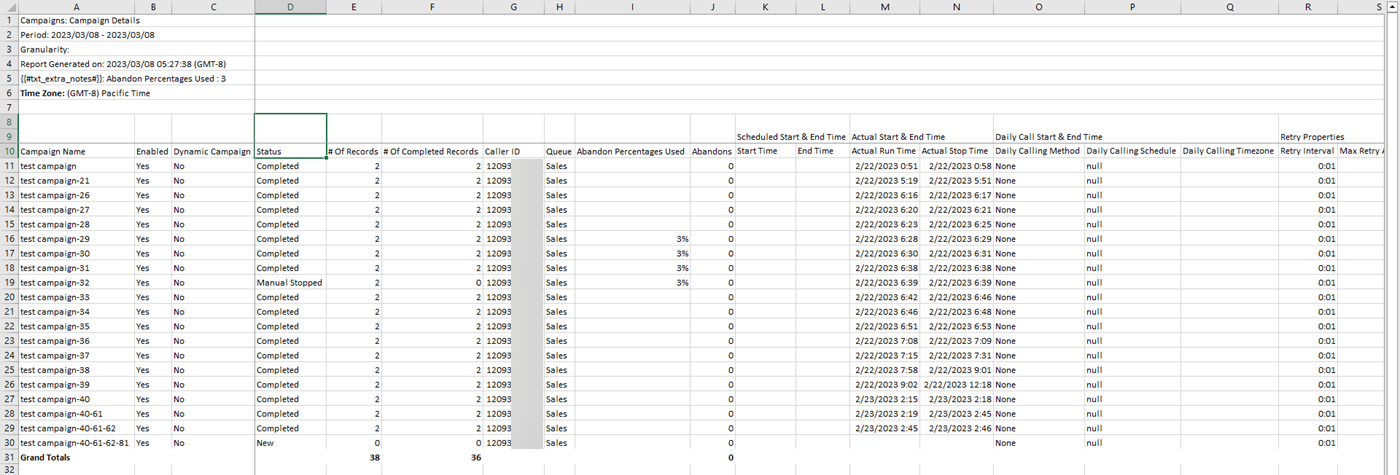The width and height of the screenshot is (1400, 475).
Task: Click the '2/23/2023 2:46' stop time cell
Action: tap(956, 428)
